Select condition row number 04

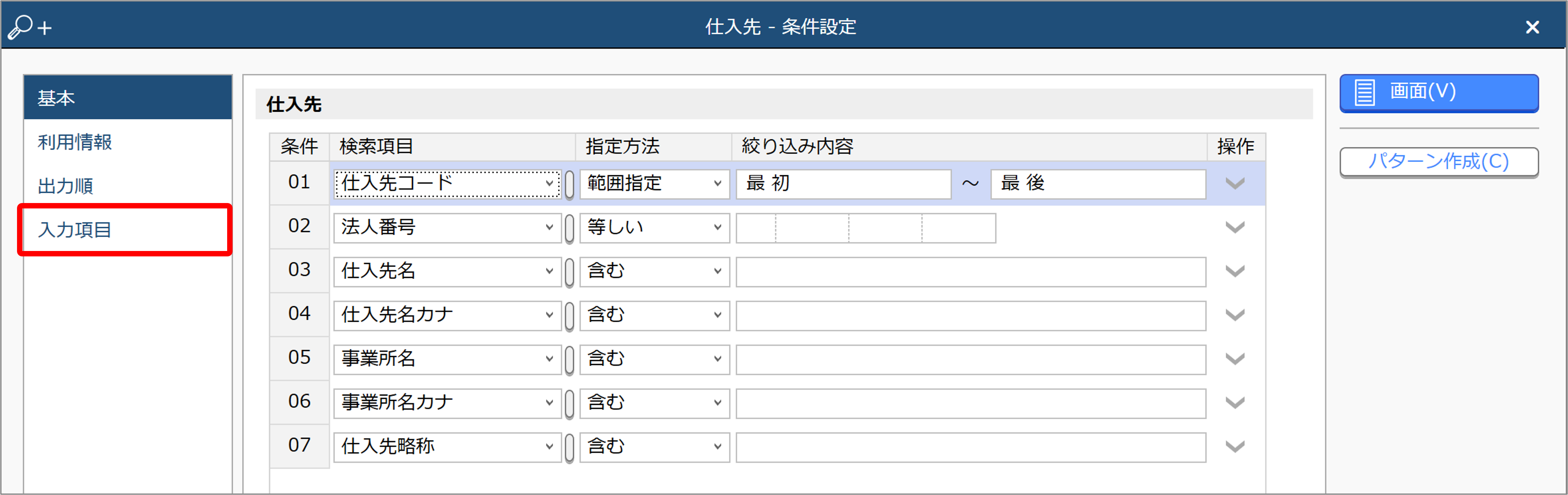point(300,314)
